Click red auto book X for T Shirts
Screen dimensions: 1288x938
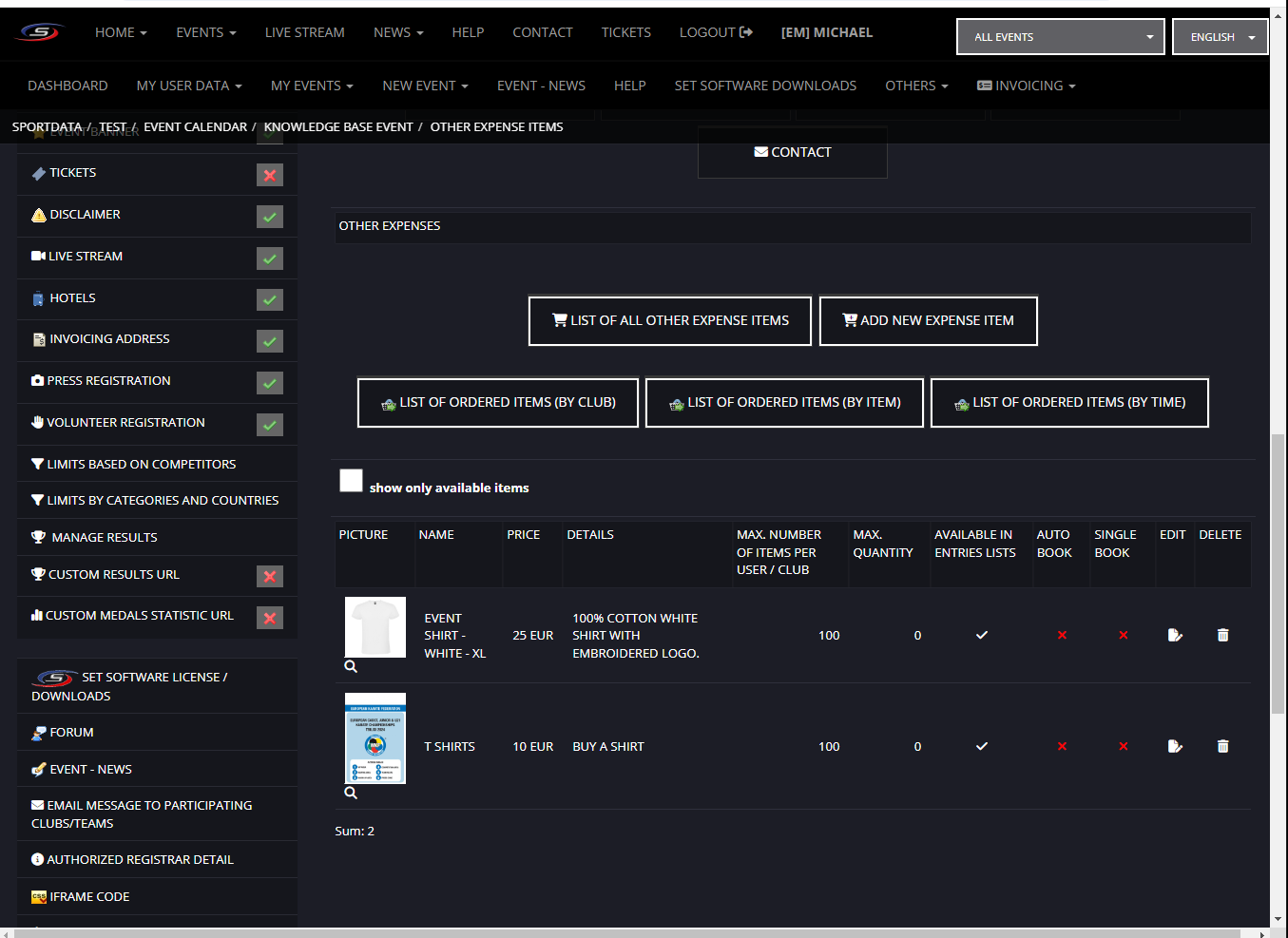pos(1062,746)
